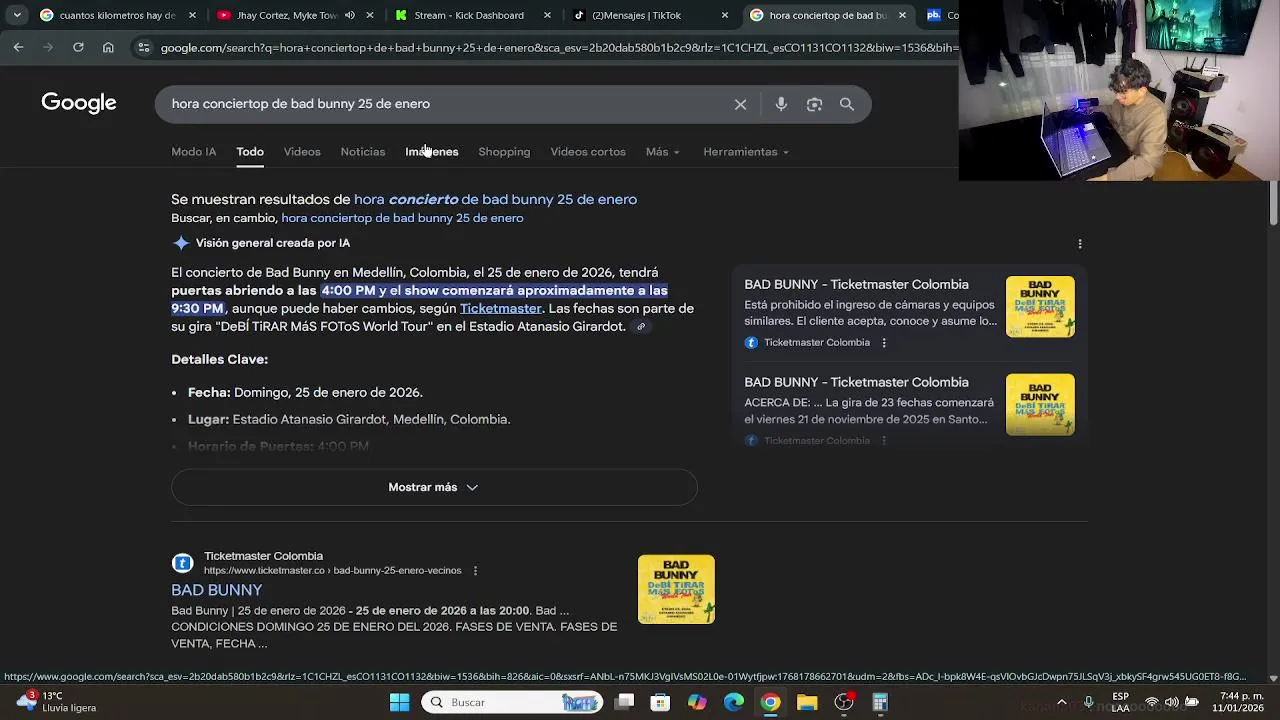Viewport: 1280px width, 720px height.
Task: Open options next to ticketmaster.co result URL
Action: tap(475, 570)
